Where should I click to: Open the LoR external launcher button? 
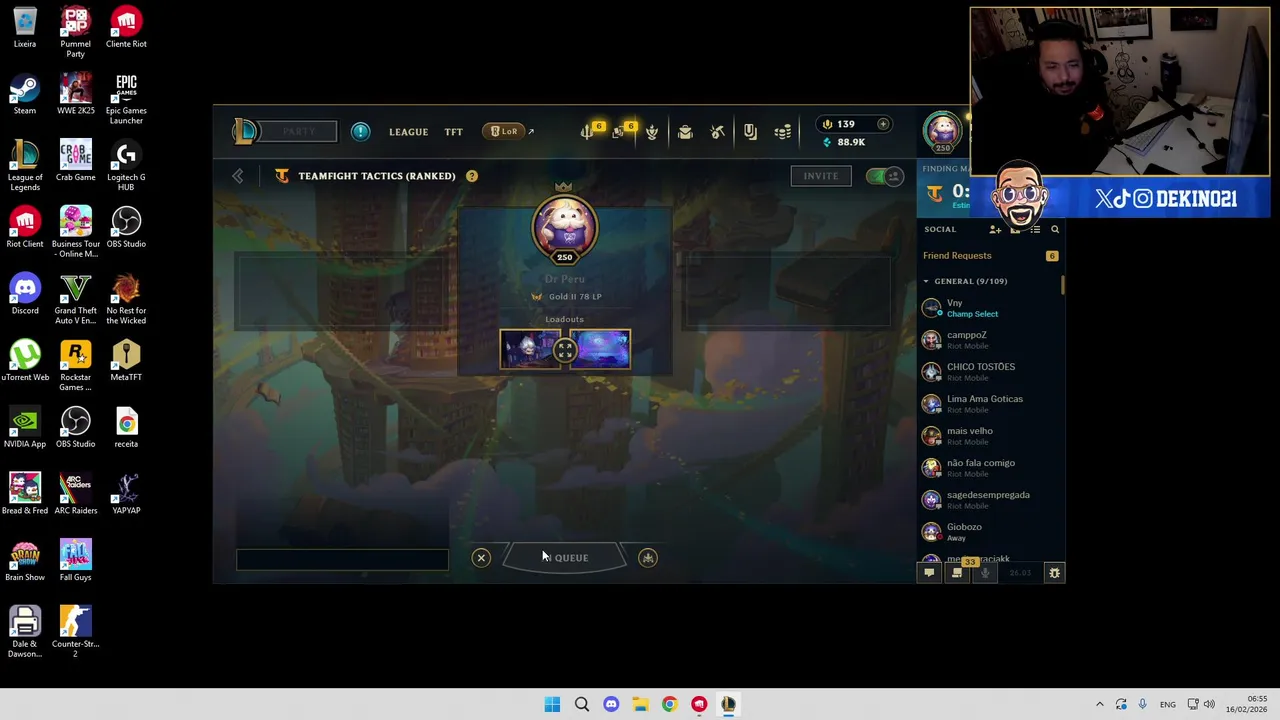coord(508,131)
